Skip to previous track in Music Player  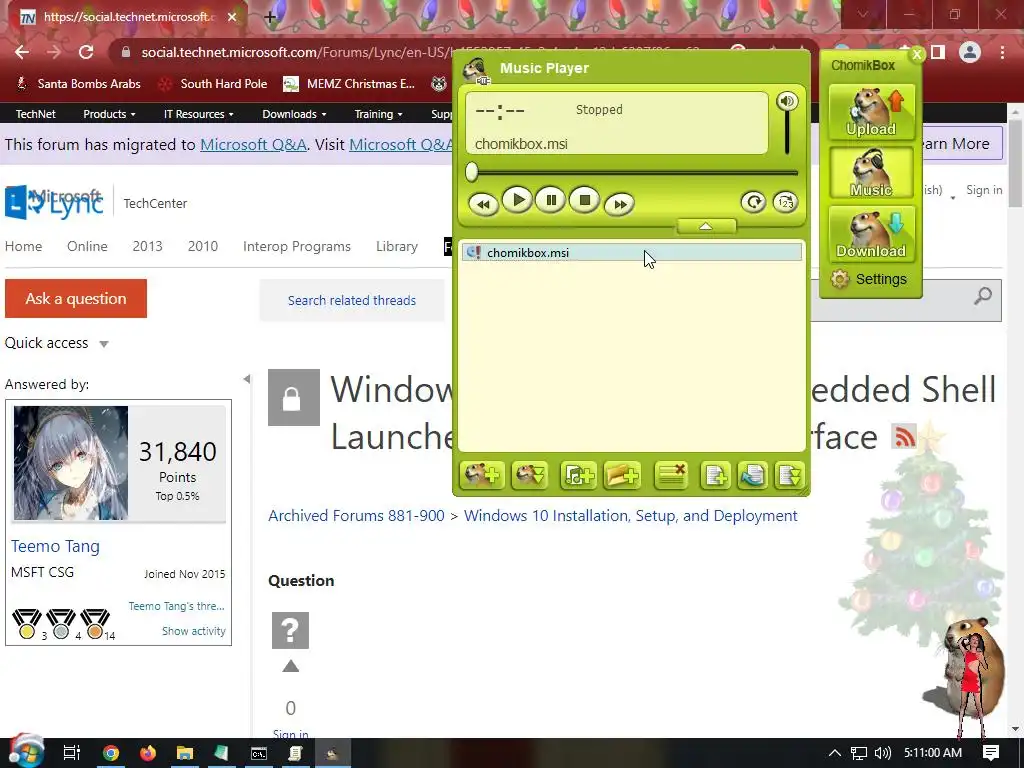[483, 204]
